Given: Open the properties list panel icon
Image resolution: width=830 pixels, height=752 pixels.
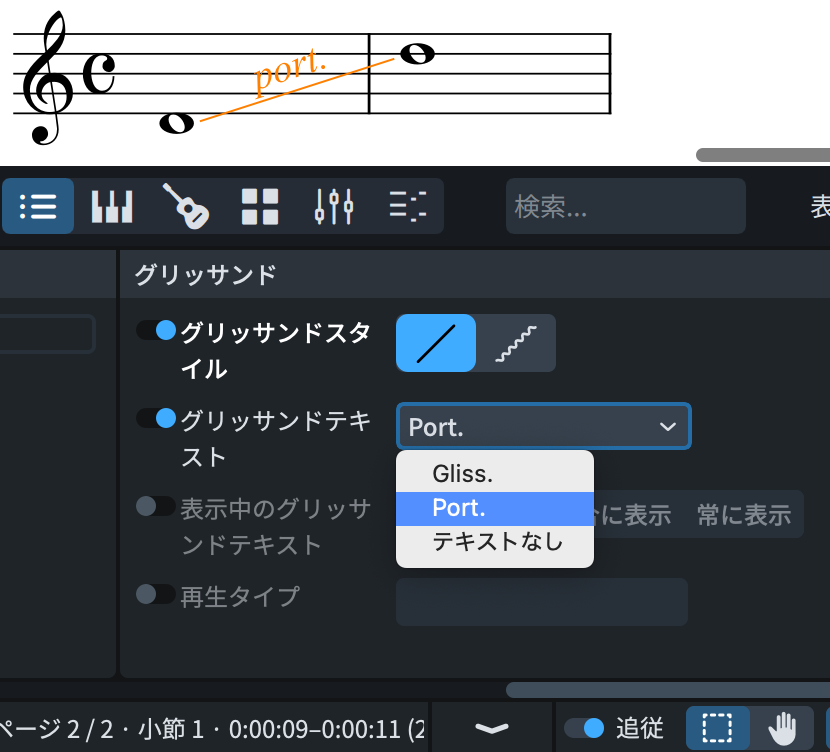Looking at the screenshot, I should point(38,206).
